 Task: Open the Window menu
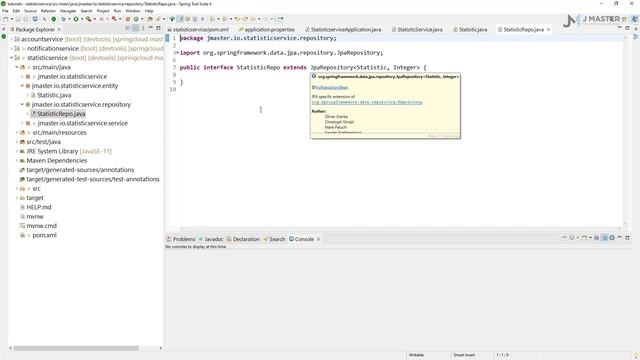click(x=133, y=11)
